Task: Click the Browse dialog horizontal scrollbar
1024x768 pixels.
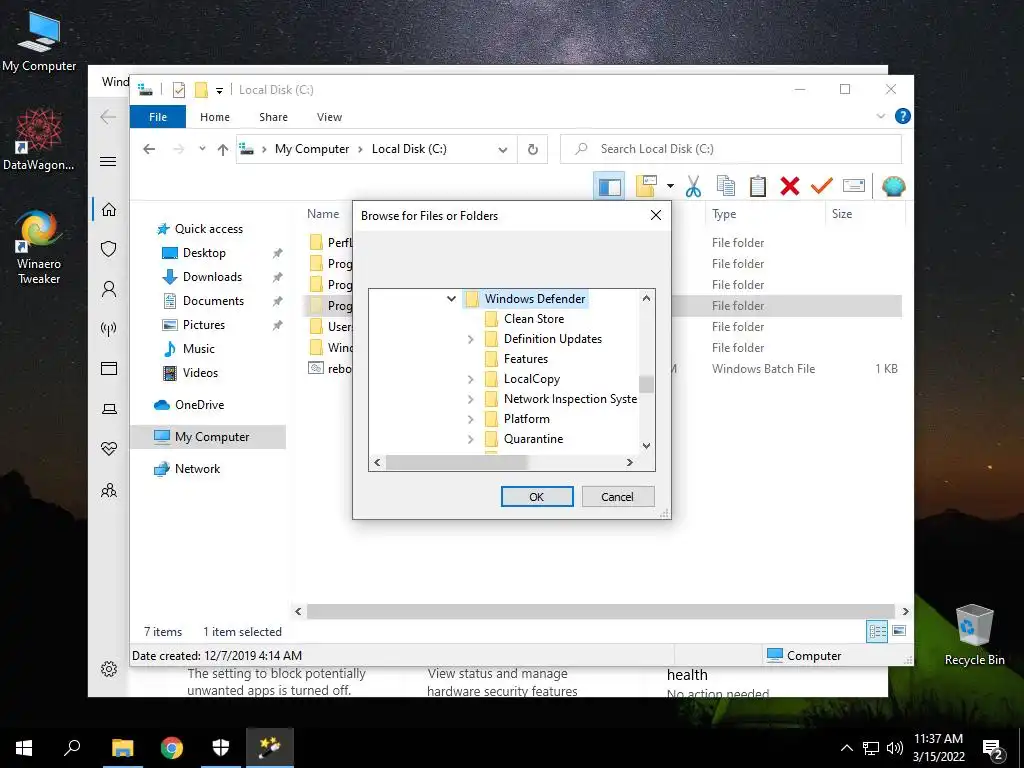Action: (x=456, y=462)
